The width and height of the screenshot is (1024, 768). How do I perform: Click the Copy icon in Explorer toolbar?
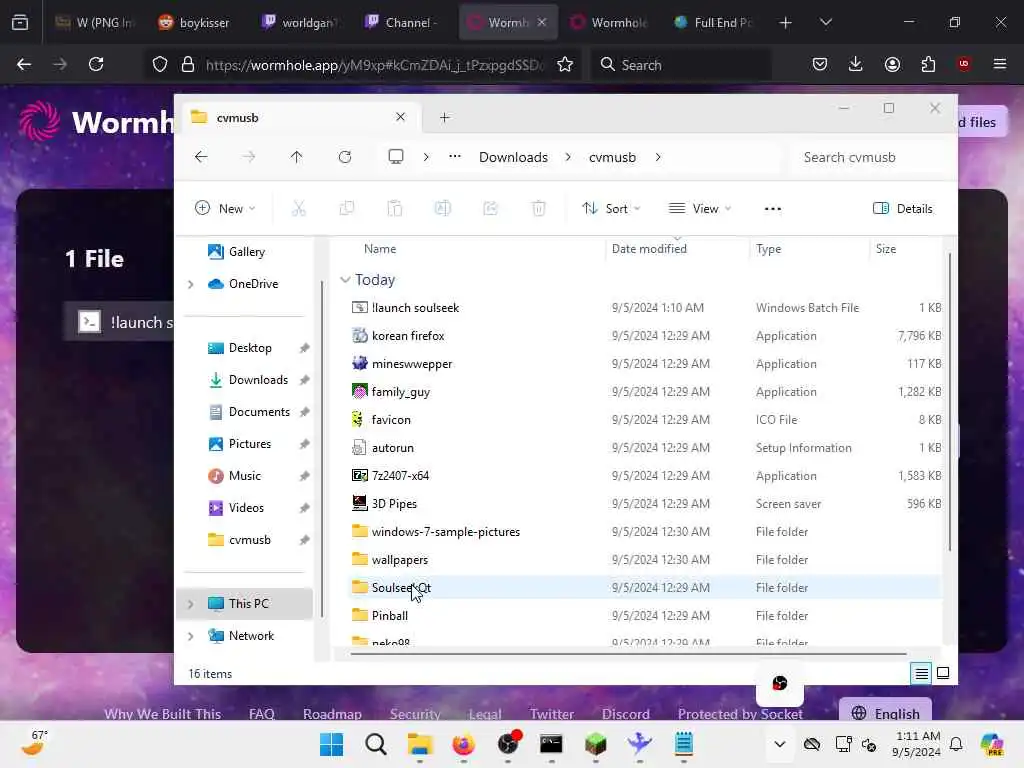pyautogui.click(x=347, y=208)
